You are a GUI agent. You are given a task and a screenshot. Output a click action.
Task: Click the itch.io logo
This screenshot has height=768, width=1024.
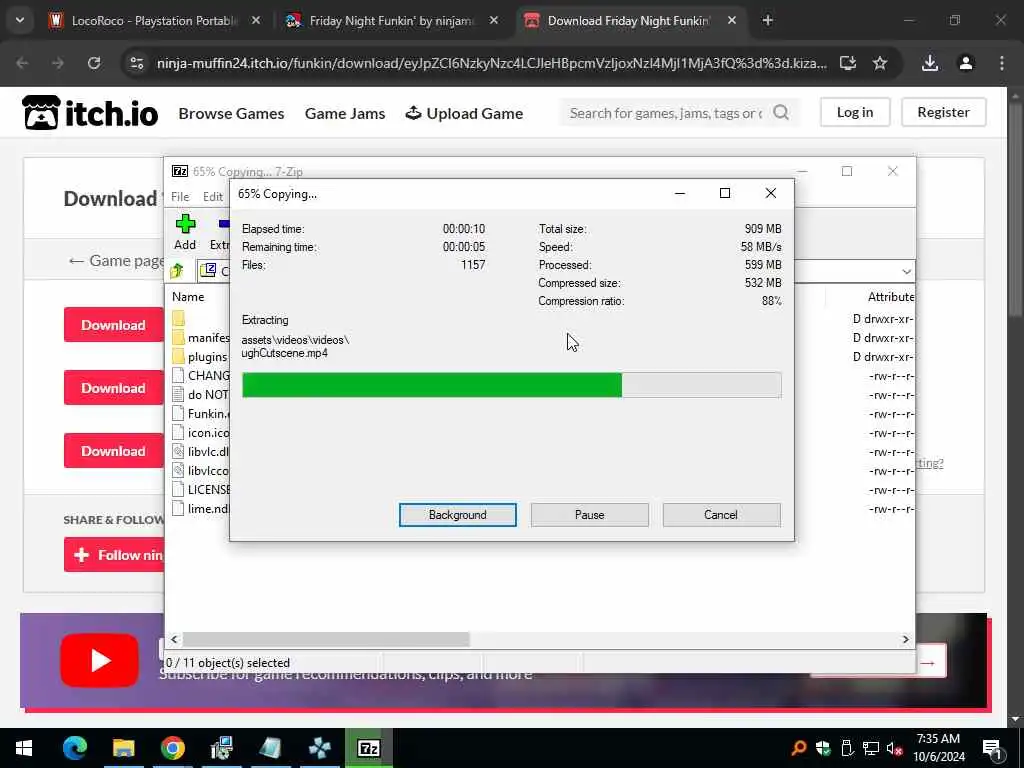tap(90, 112)
